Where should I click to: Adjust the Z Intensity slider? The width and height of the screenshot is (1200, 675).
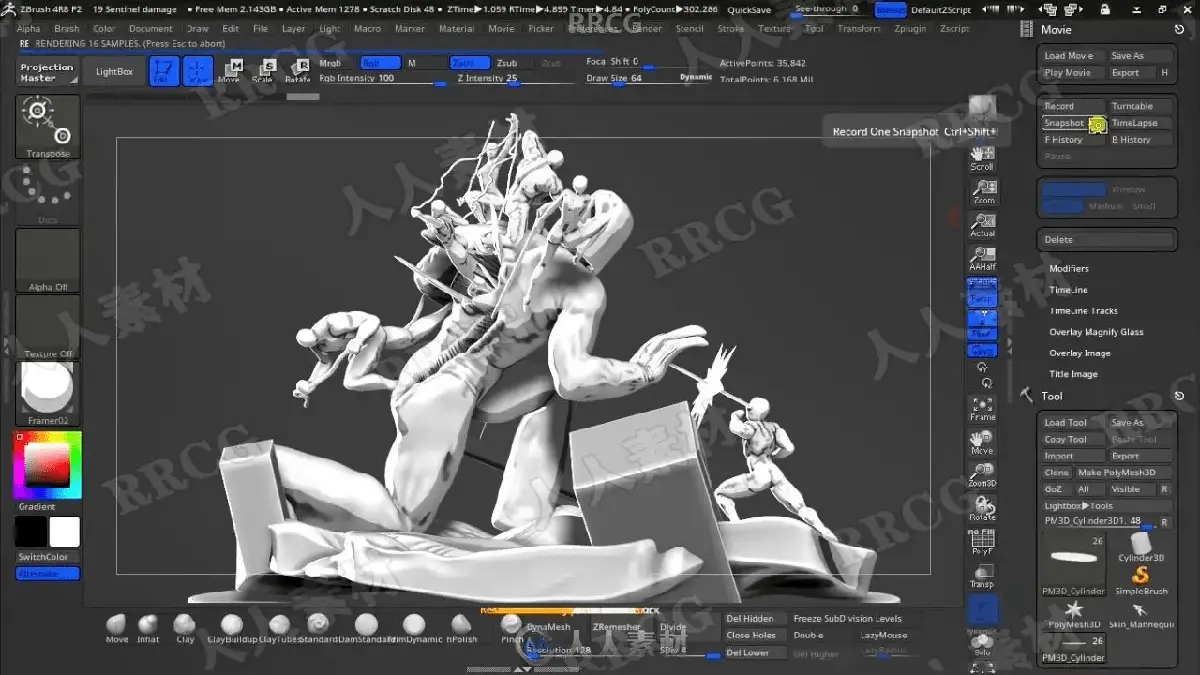click(513, 78)
